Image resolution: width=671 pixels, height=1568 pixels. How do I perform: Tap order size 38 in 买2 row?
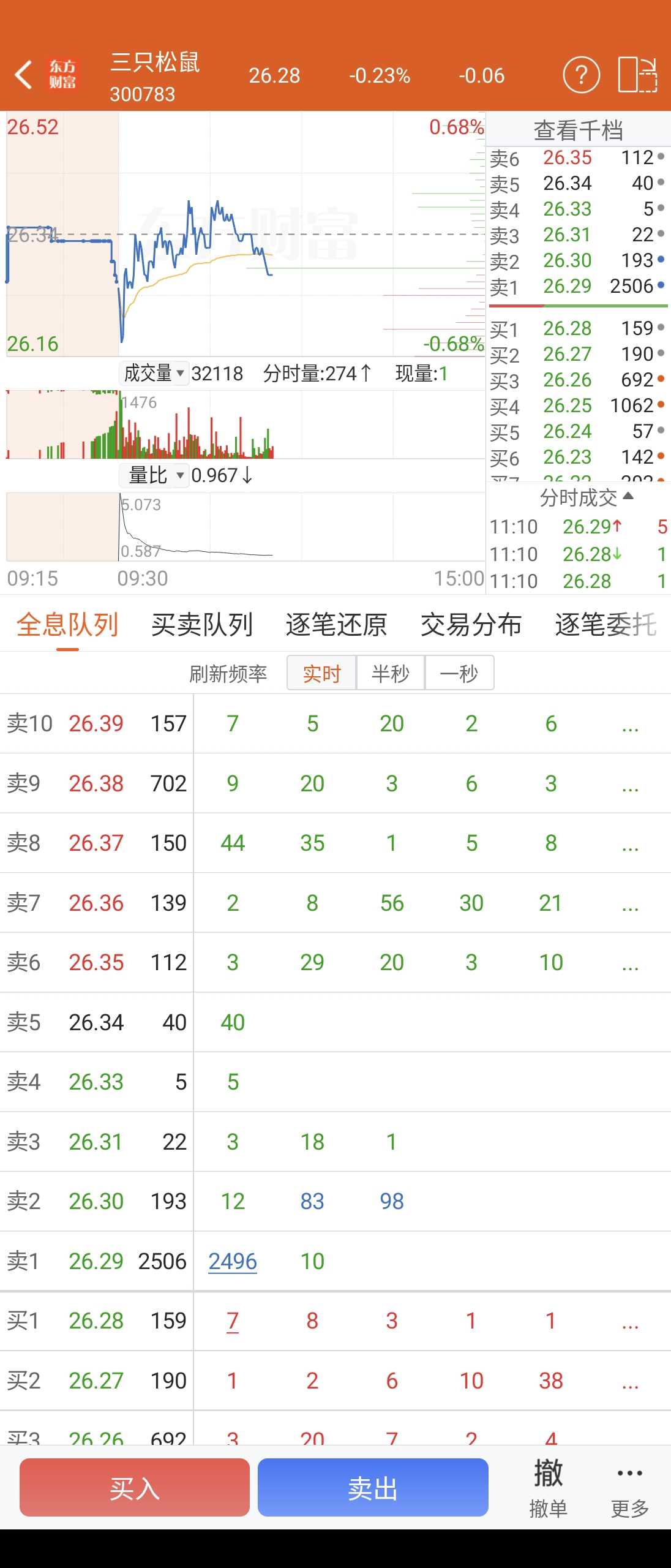pyautogui.click(x=551, y=1381)
